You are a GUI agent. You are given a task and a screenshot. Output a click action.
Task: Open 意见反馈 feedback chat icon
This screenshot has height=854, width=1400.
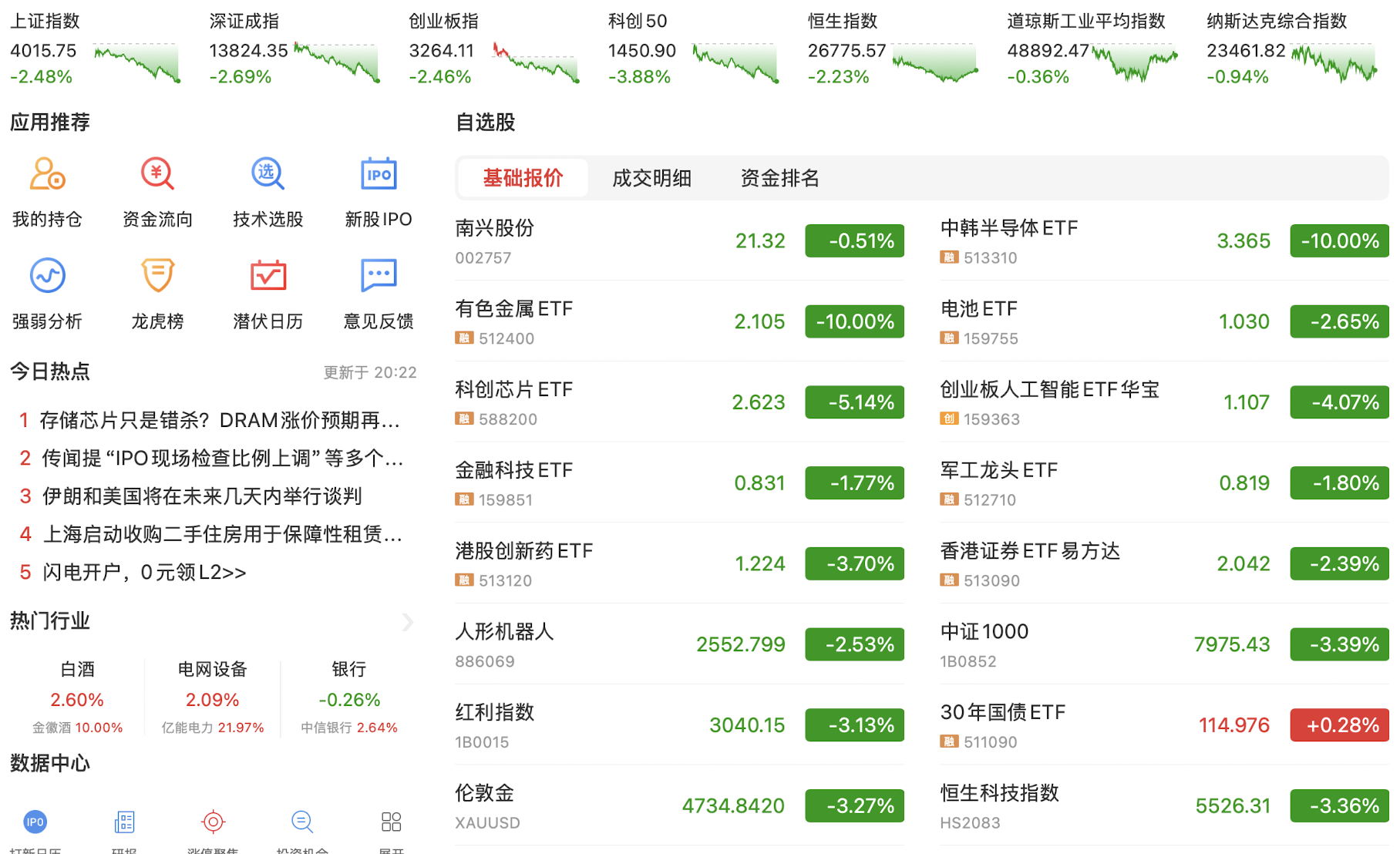pyautogui.click(x=378, y=276)
